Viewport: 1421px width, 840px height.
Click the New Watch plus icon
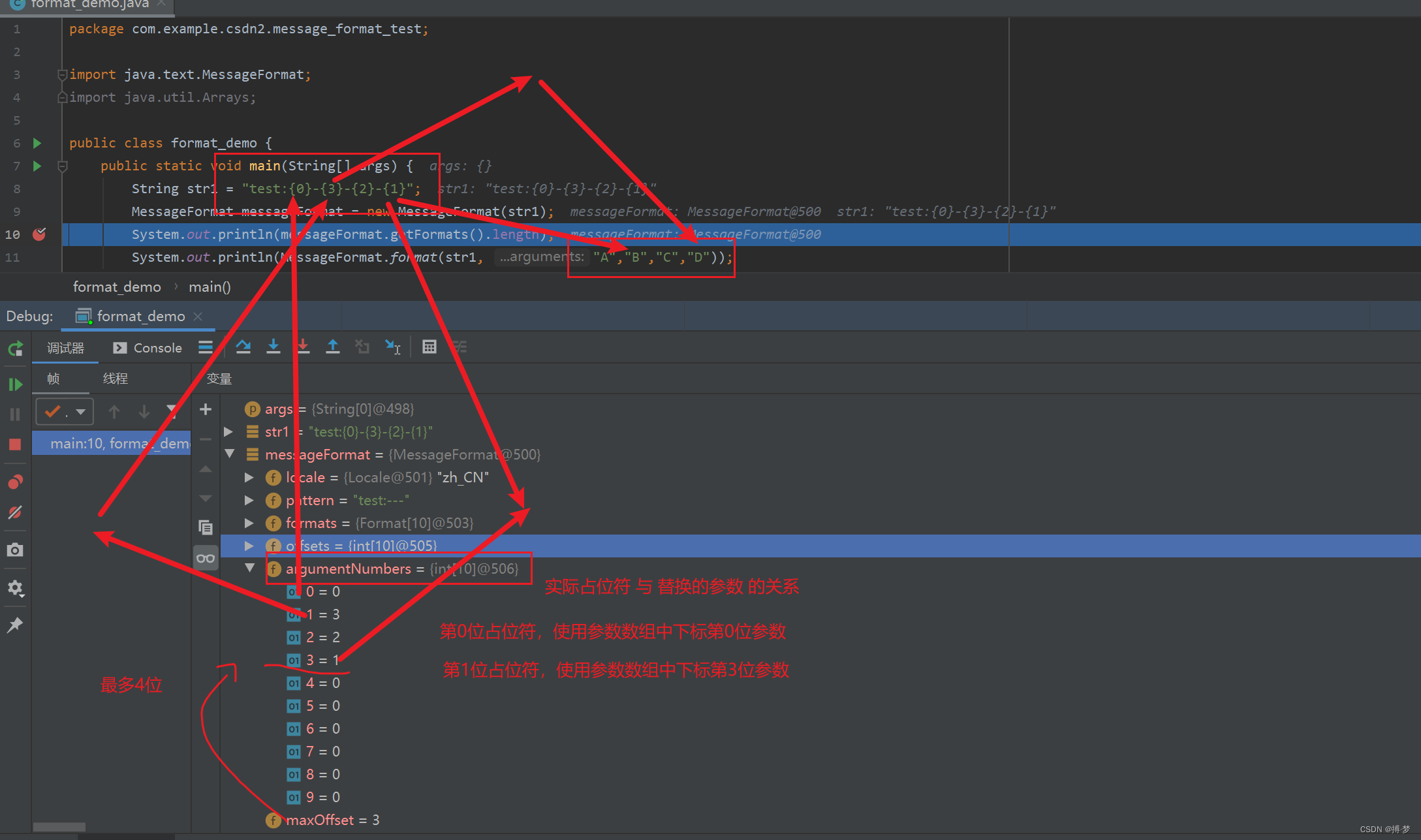coord(206,409)
